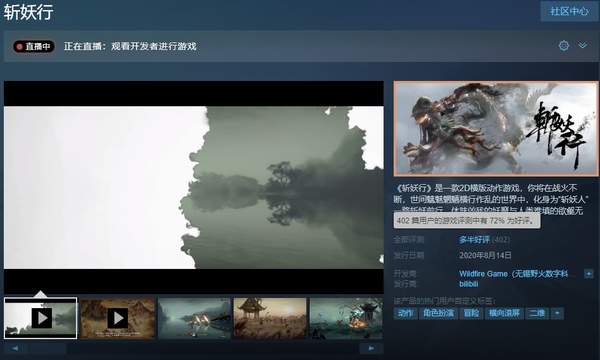Open bilibili publisher link

pos(469,284)
